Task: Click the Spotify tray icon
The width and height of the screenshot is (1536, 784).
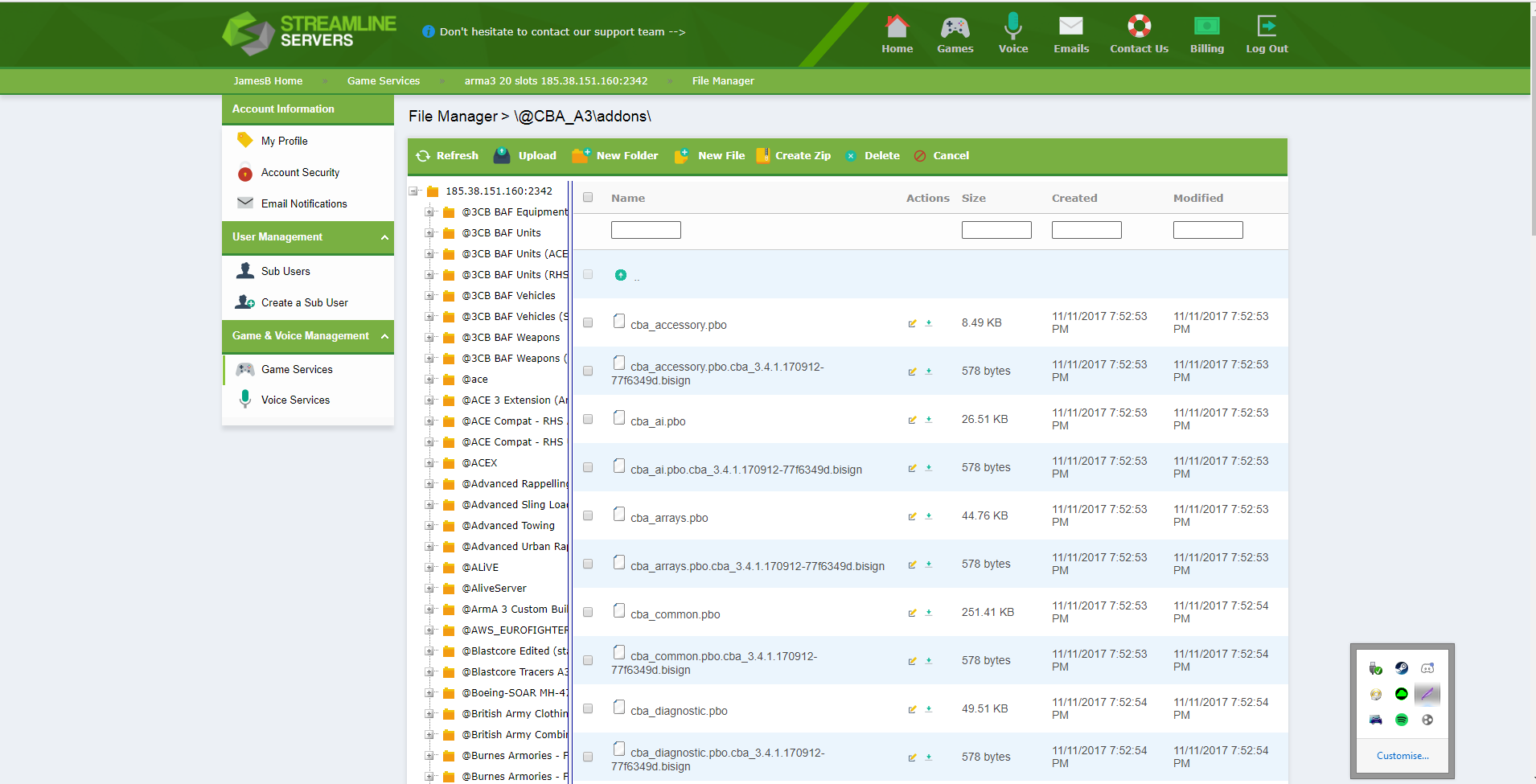Action: pyautogui.click(x=1401, y=720)
